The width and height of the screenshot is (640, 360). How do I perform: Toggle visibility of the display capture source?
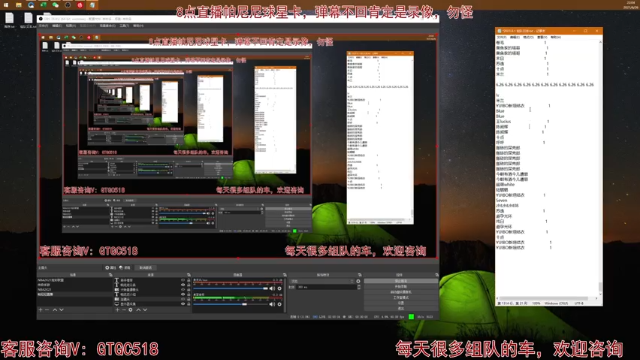click(x=183, y=304)
